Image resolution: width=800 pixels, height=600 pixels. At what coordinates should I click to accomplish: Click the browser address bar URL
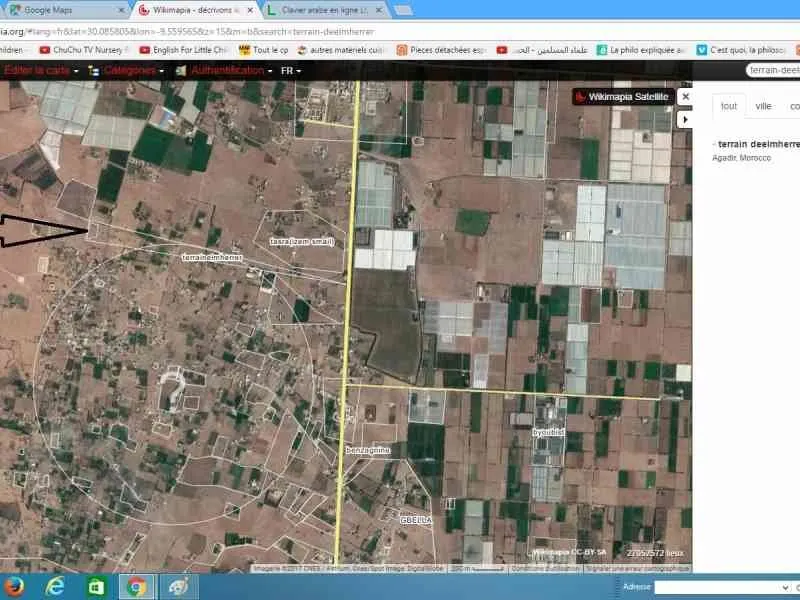pos(186,32)
